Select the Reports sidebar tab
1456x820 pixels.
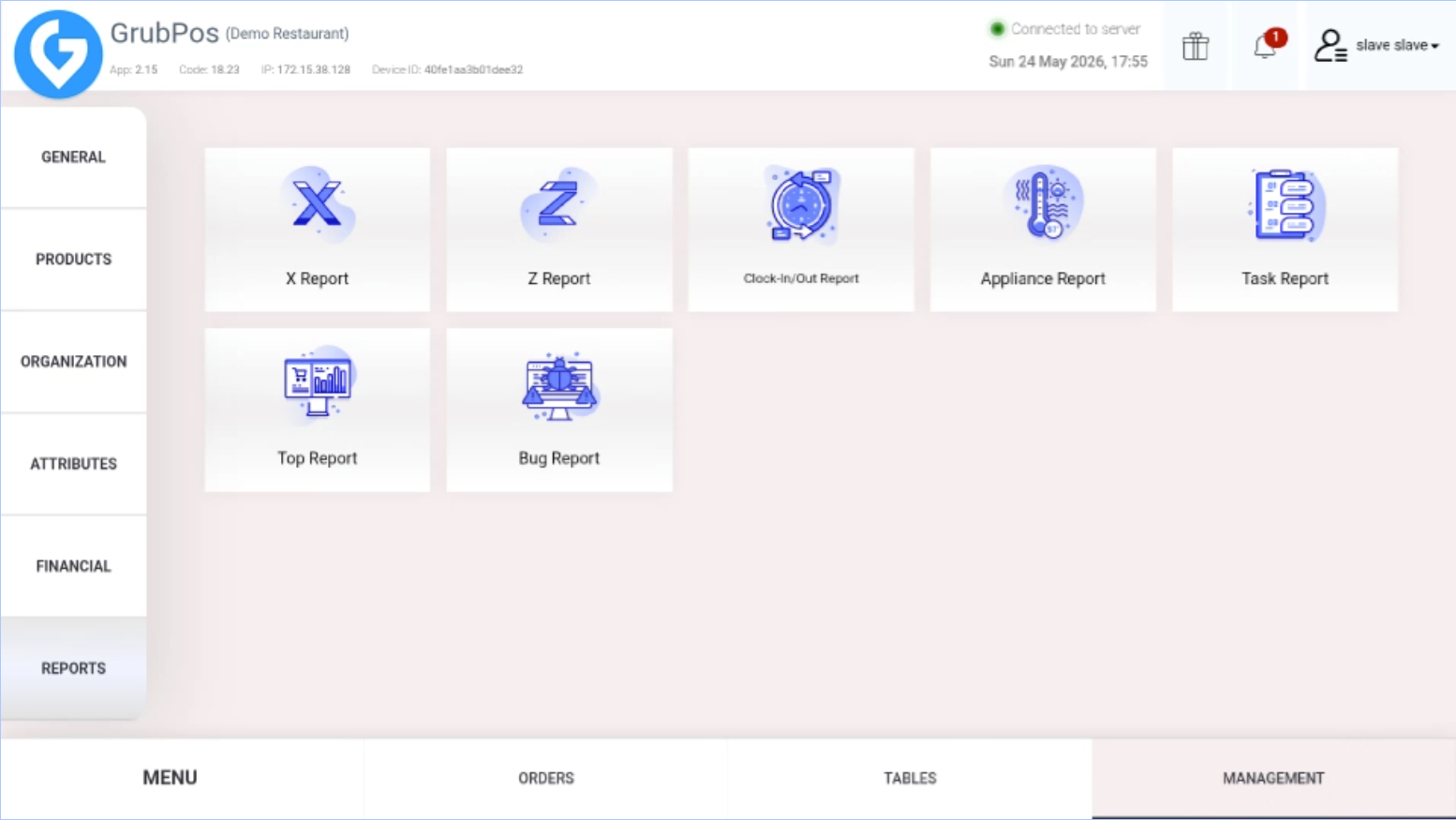[x=73, y=667]
